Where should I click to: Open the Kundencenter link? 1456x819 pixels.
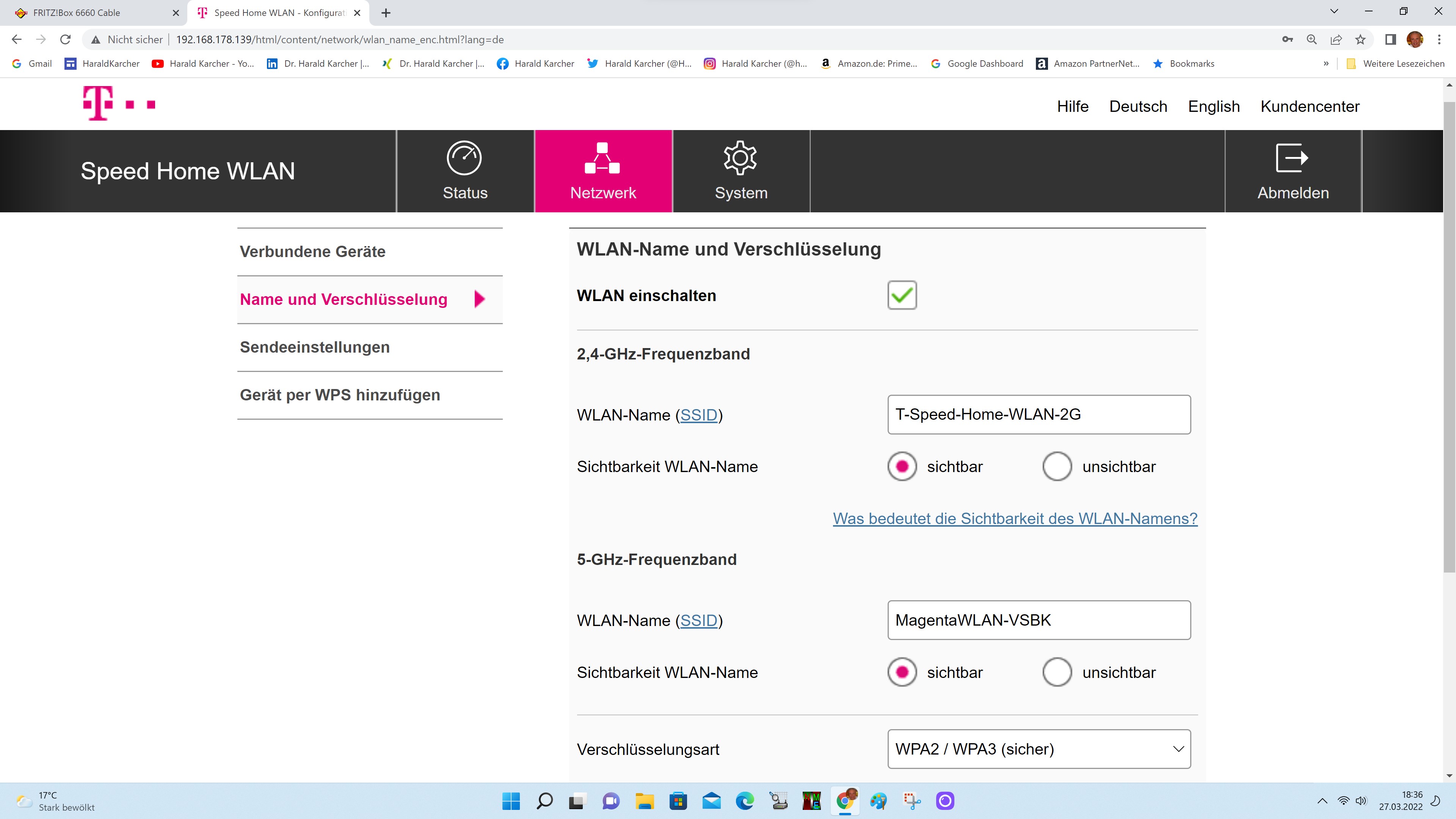coord(1310,106)
